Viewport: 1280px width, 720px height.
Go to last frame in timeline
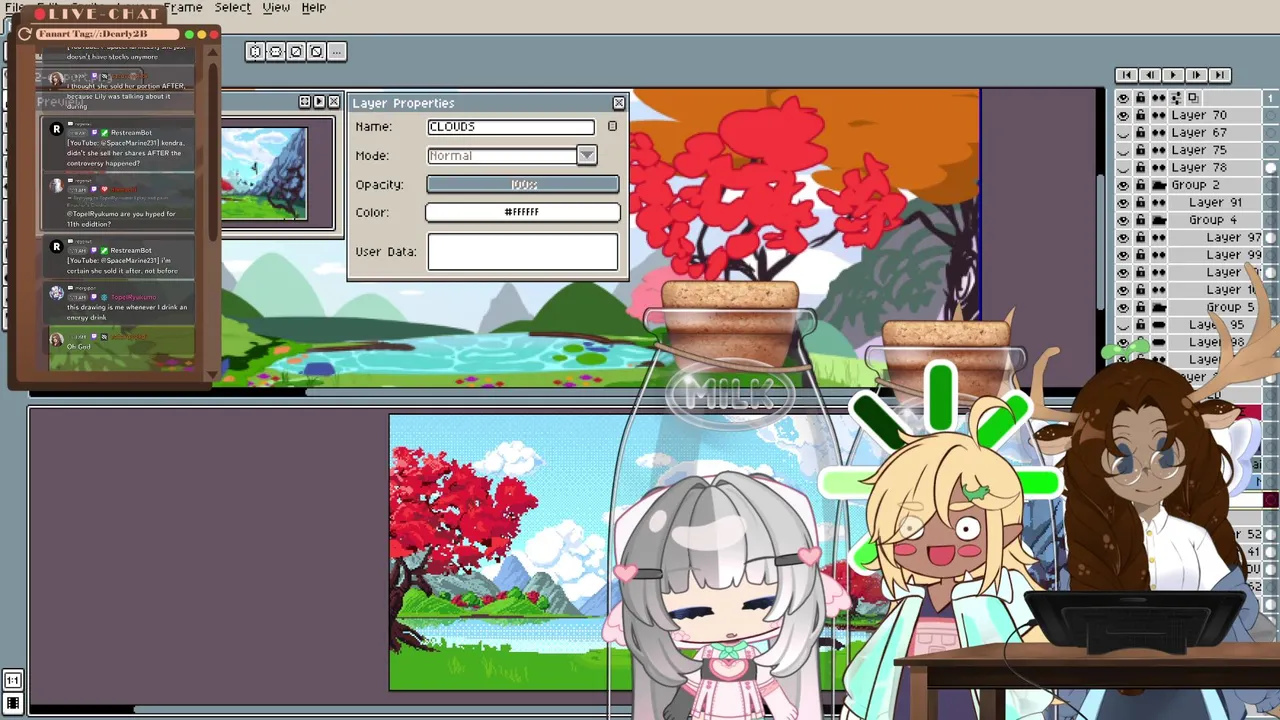point(1220,75)
